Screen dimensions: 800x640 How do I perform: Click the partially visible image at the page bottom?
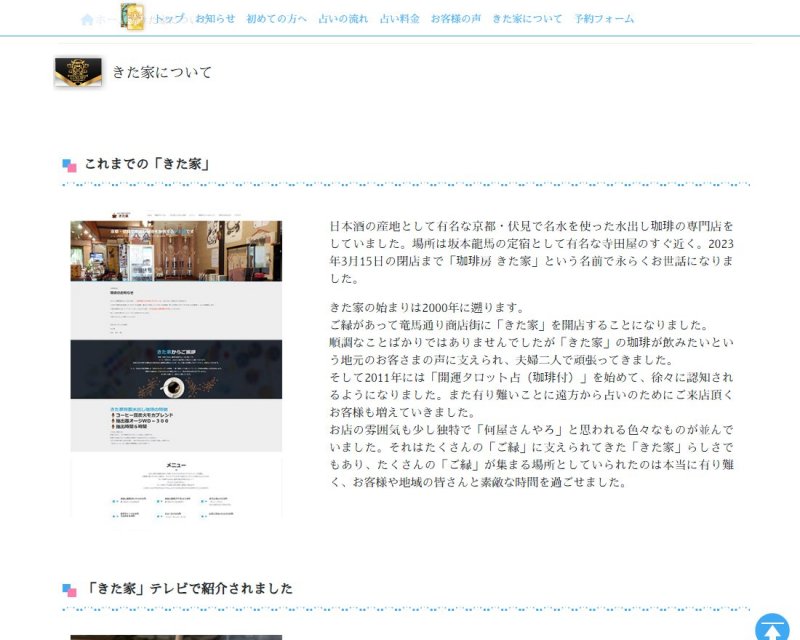coord(176,636)
